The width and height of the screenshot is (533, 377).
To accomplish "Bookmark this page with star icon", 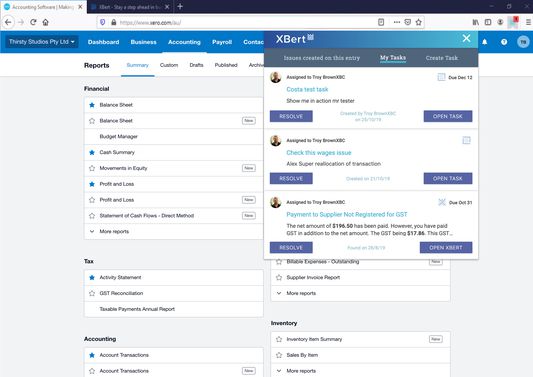I will 418,22.
